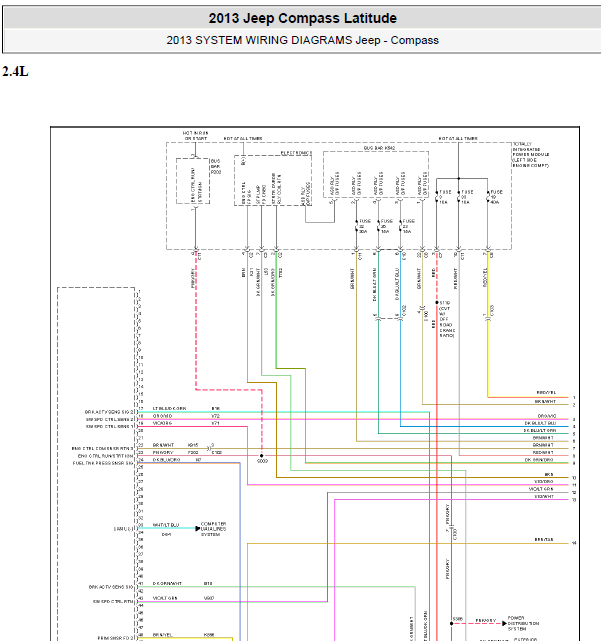Click the 'S305' splice label
601x641 pixels.
458,619
